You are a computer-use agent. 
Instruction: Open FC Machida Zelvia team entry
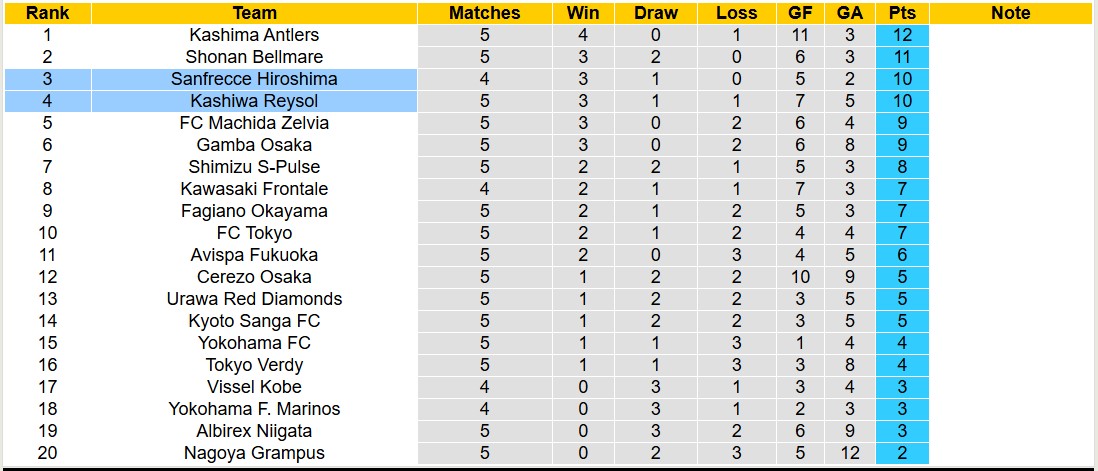(x=254, y=123)
